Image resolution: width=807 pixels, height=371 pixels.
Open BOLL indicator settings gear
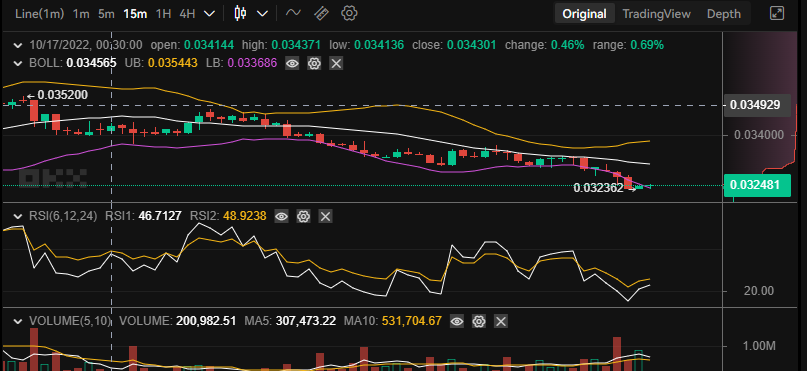[314, 64]
